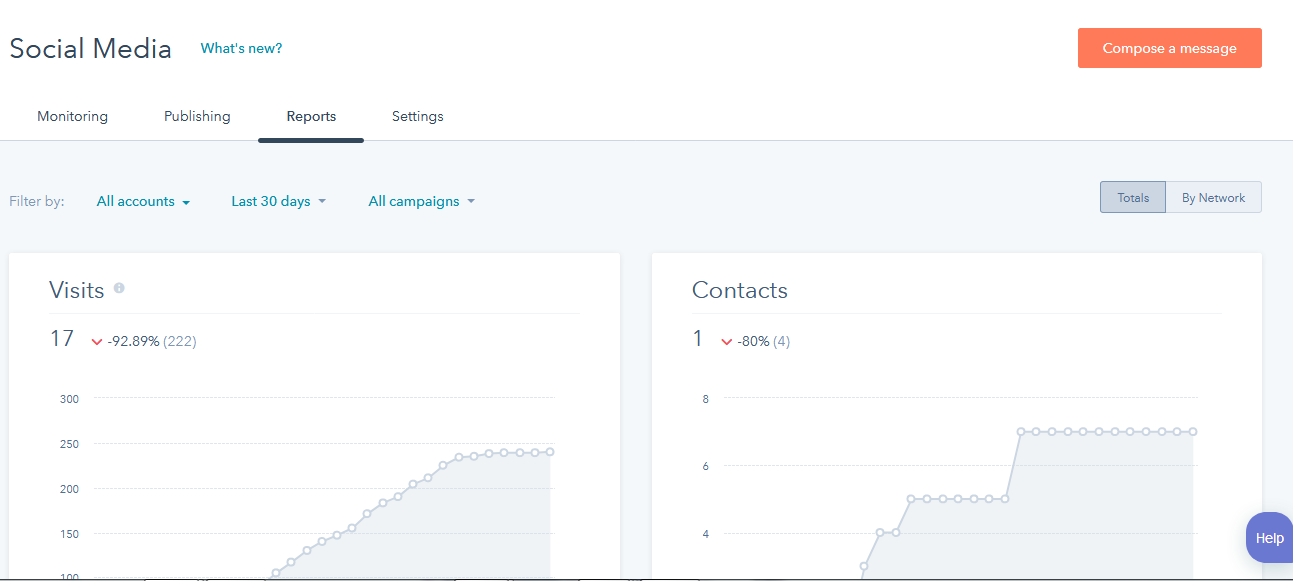Viewport: 1293px width, 581px height.
Task: Expand the All campaigns filter dropdown
Action: pos(422,201)
